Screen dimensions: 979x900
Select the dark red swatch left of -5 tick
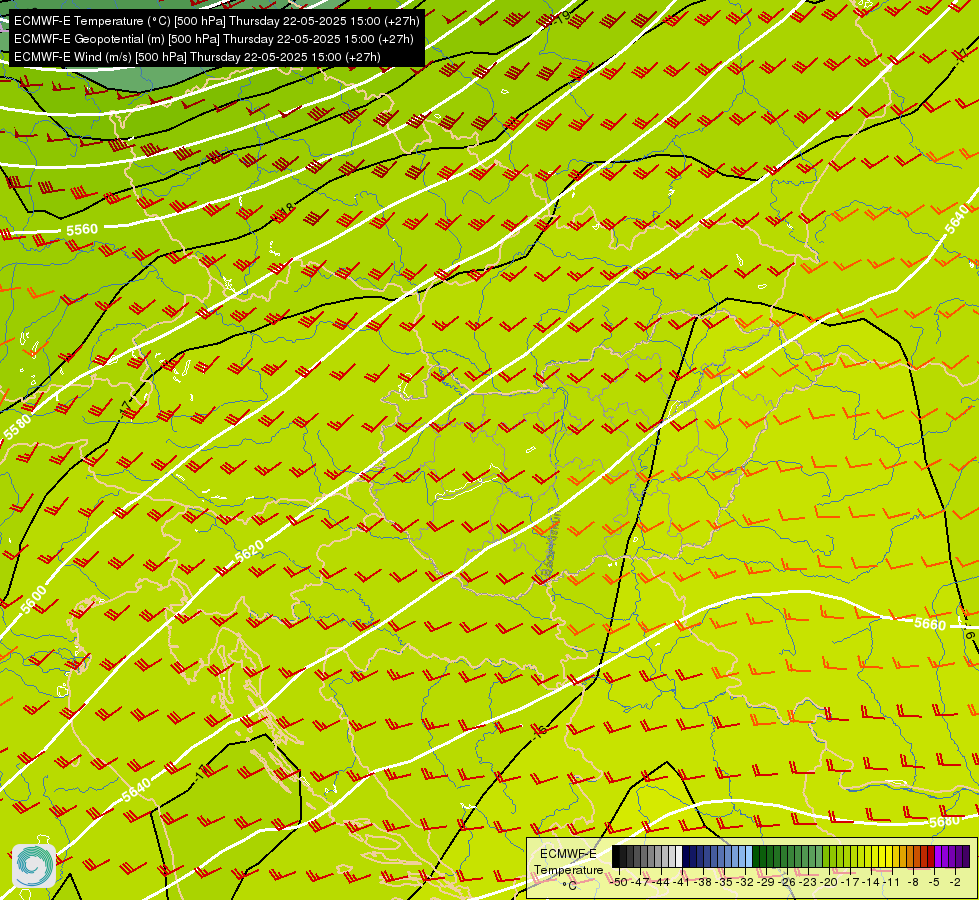tap(931, 856)
